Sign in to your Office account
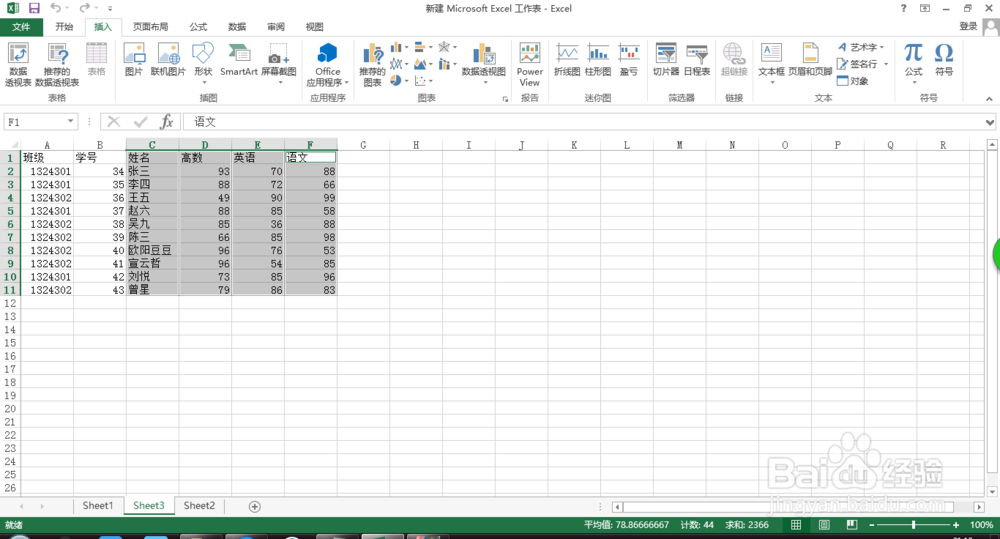1000x539 pixels. click(x=968, y=26)
